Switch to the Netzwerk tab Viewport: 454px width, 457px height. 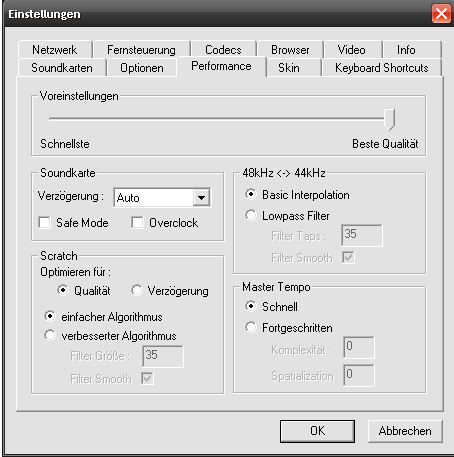[55, 50]
